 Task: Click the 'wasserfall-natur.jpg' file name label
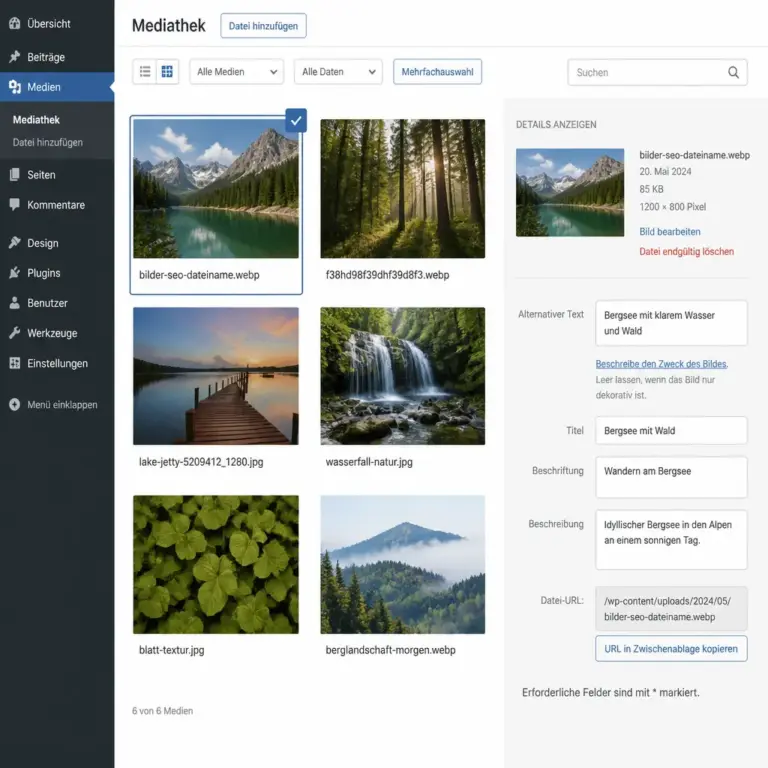pos(369,462)
